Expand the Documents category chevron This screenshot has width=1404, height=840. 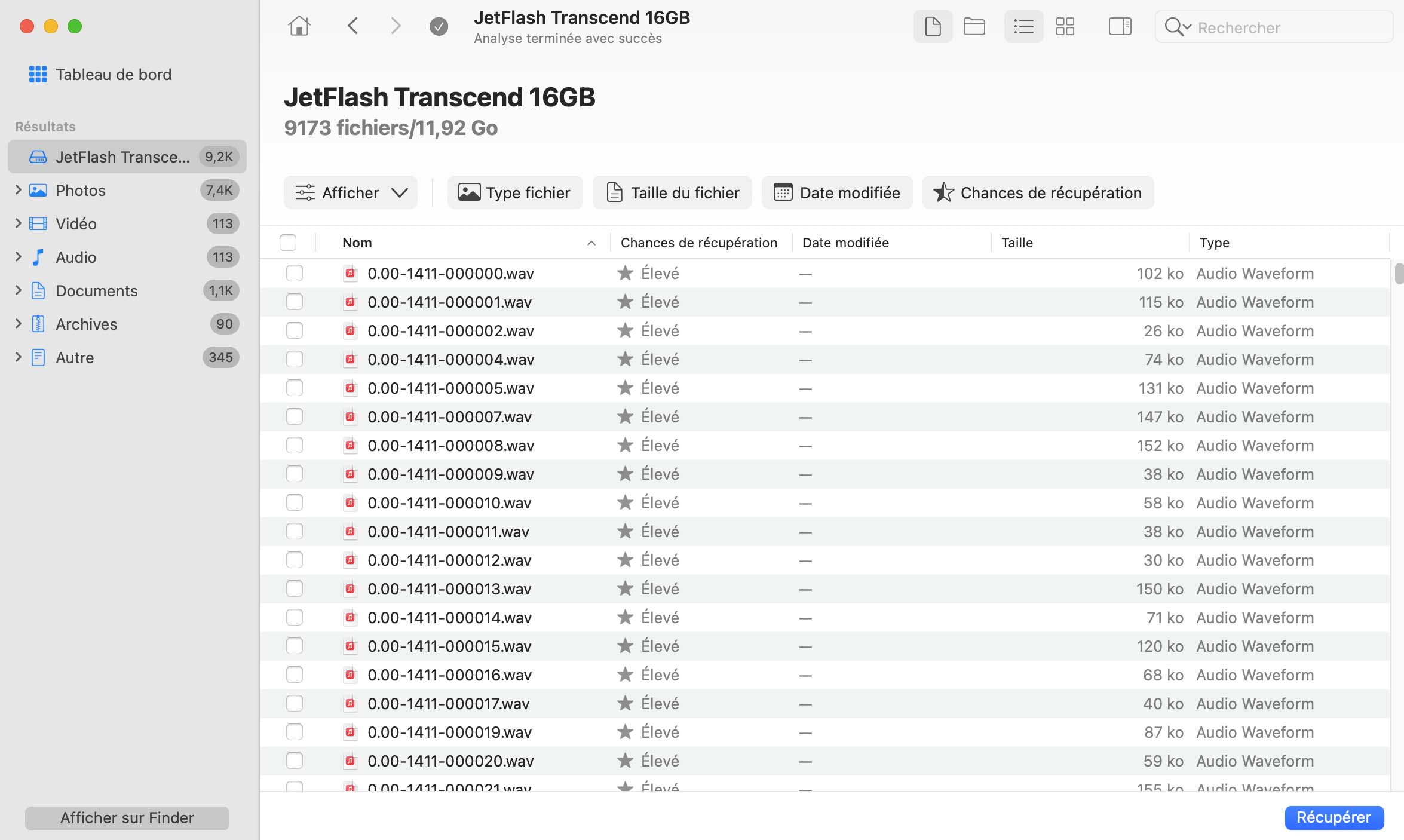[18, 290]
